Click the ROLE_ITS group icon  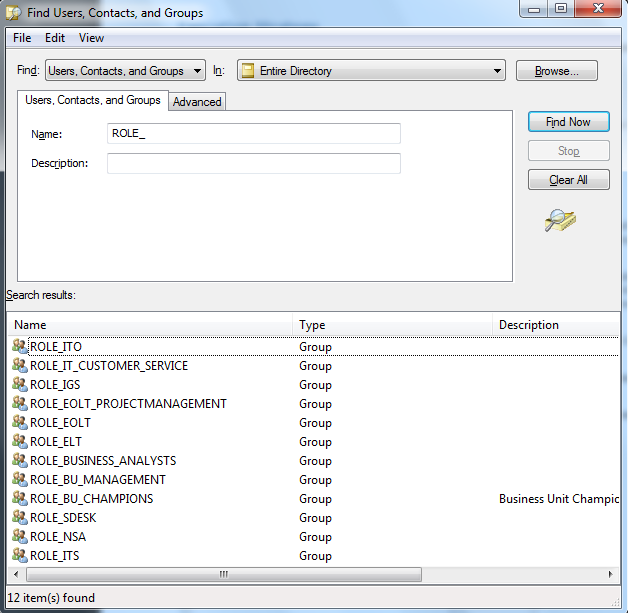pos(19,555)
